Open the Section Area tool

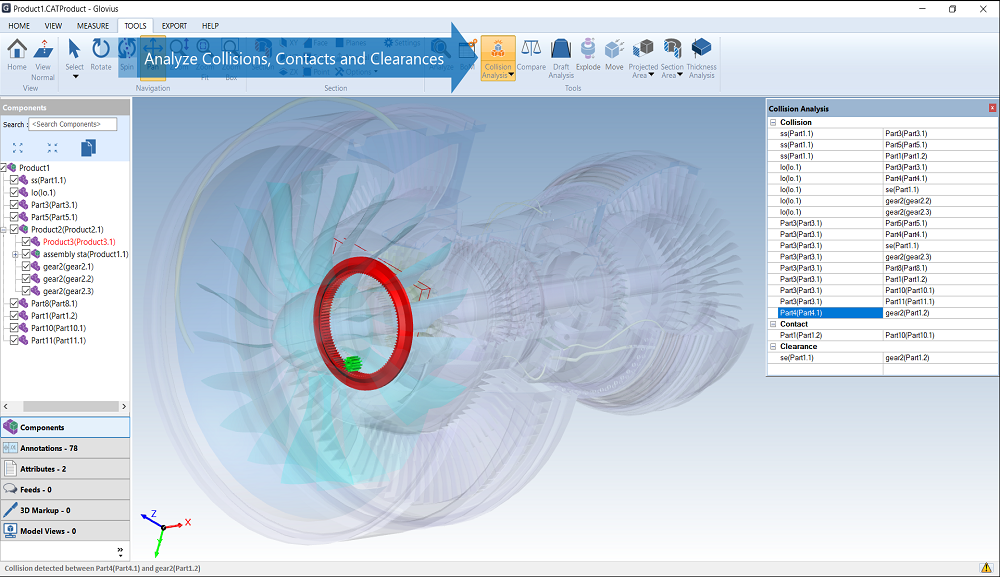tap(672, 58)
